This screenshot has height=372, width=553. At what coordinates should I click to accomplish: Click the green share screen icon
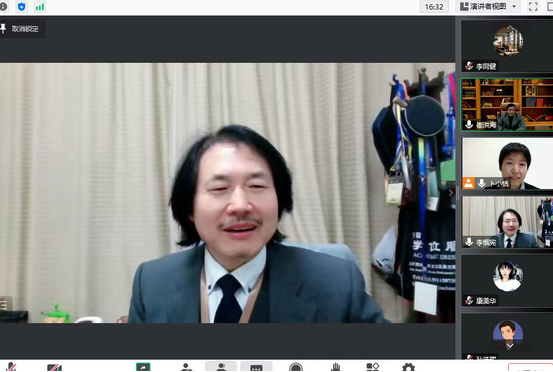[143, 367]
